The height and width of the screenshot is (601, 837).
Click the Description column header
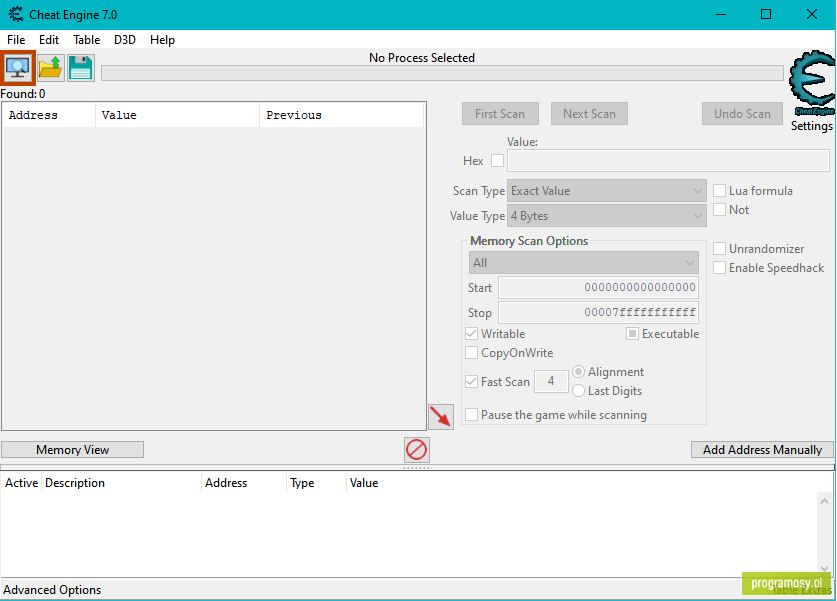pyautogui.click(x=121, y=483)
